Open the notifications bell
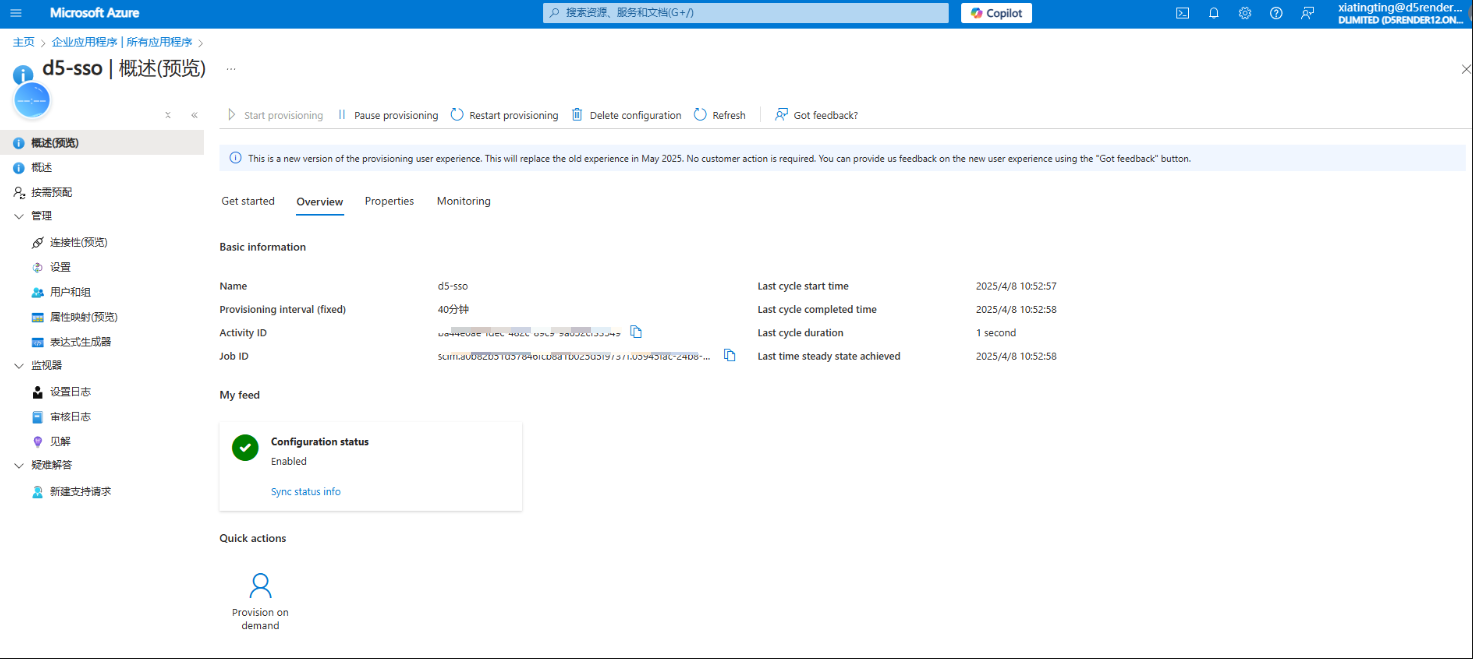Image resolution: width=1473 pixels, height=659 pixels. click(1214, 13)
